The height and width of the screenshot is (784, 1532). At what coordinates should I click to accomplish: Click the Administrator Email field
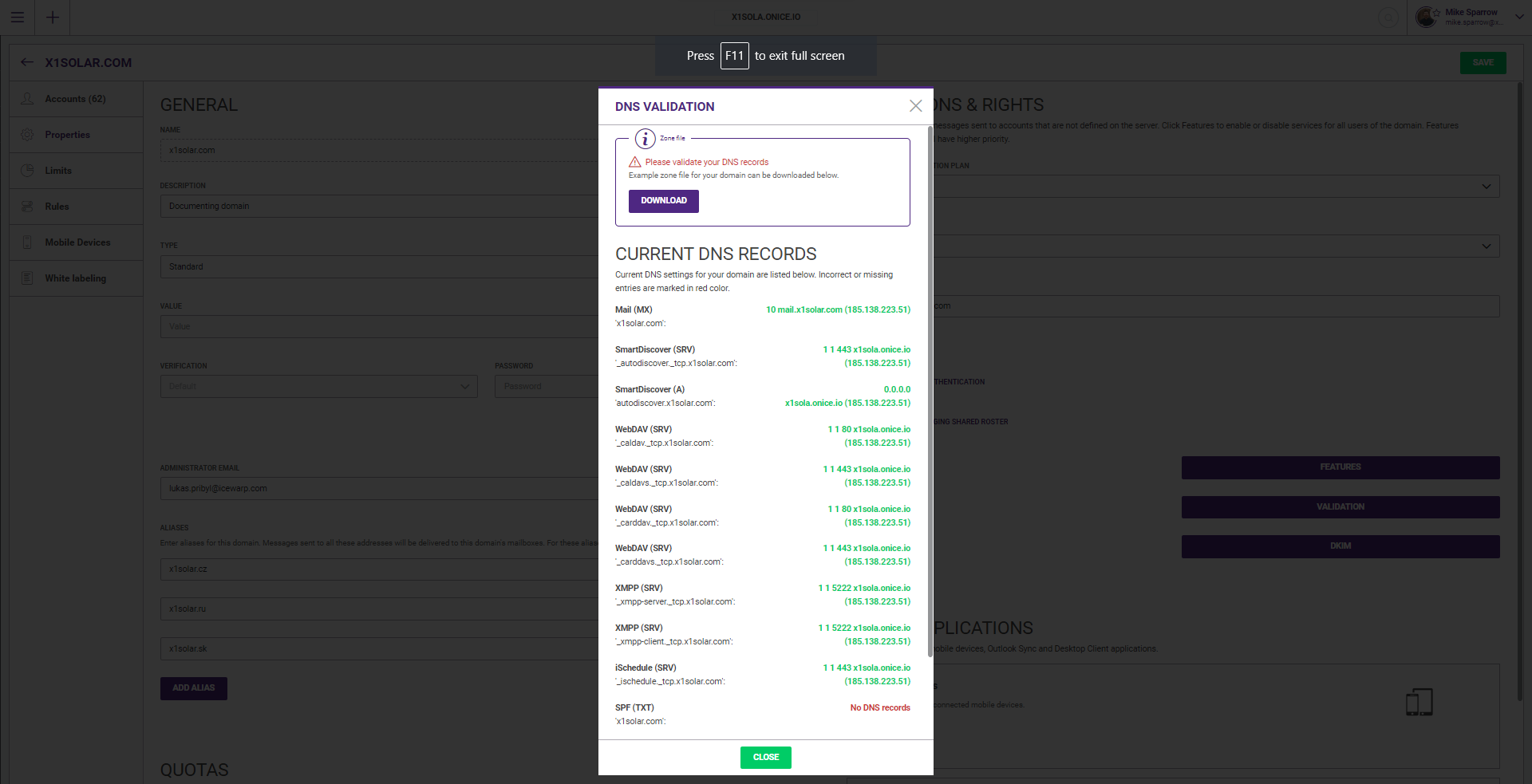point(379,488)
